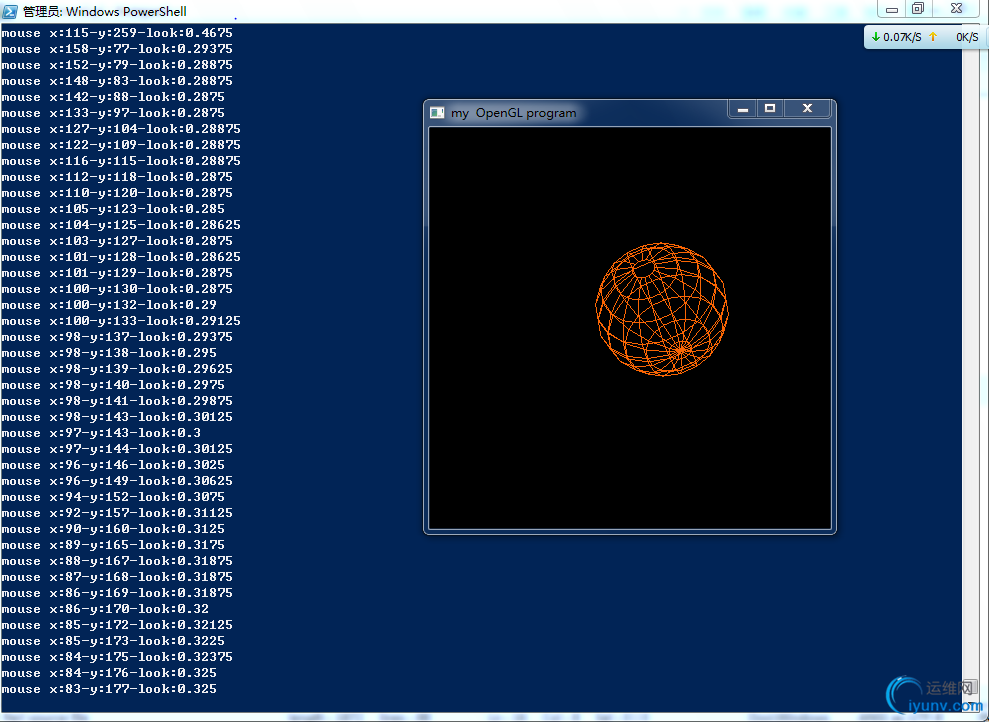Viewport: 989px width, 722px height.
Task: Click the line "mouse x:101-y:128-look:0.28625"
Action: pos(121,257)
